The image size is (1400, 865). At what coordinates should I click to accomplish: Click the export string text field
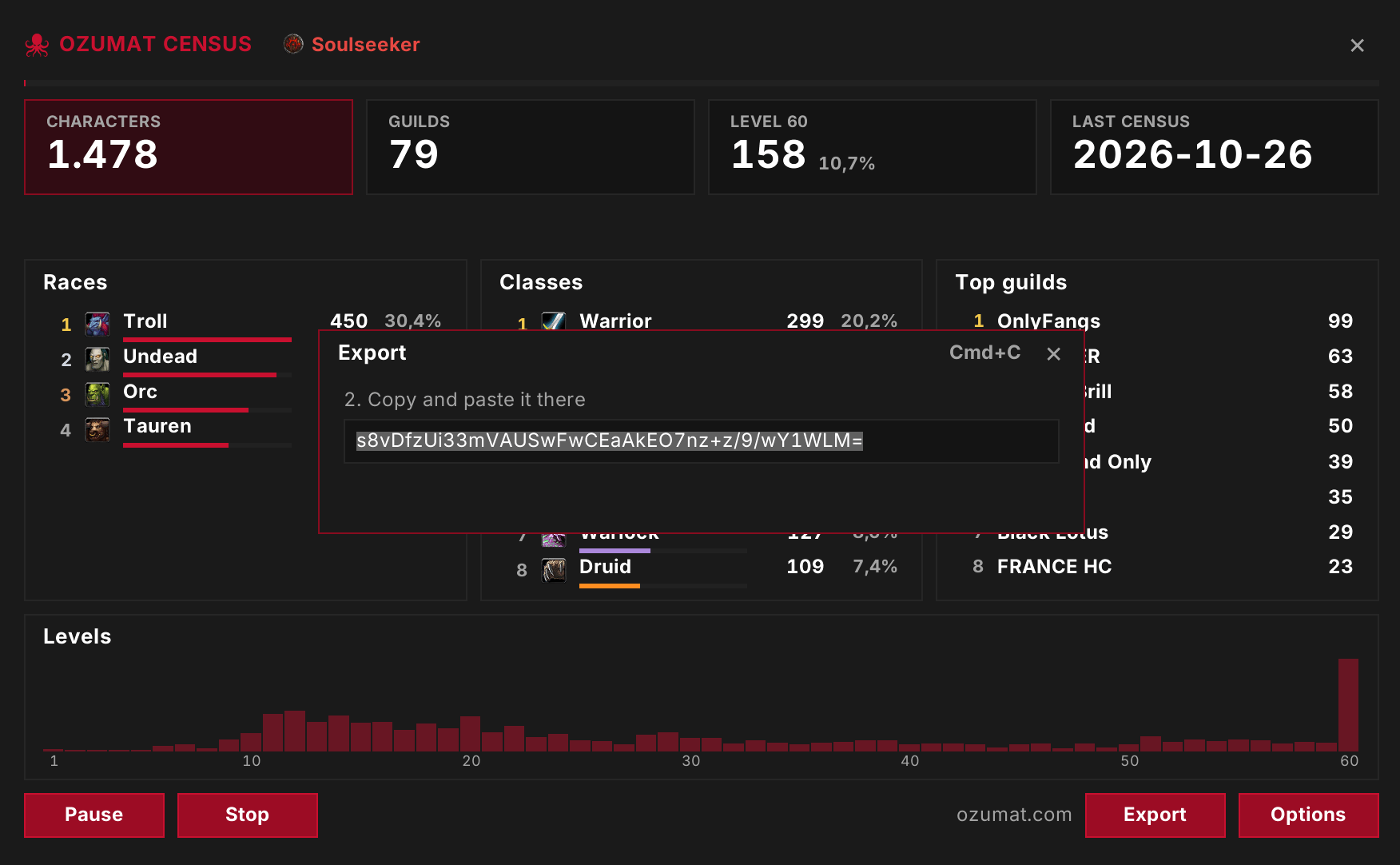tap(702, 441)
